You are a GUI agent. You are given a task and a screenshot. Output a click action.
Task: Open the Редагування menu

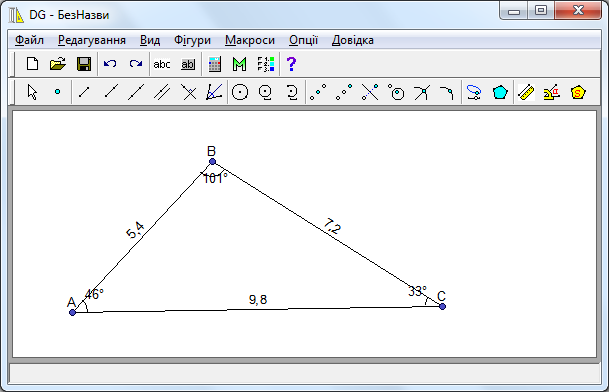click(92, 40)
